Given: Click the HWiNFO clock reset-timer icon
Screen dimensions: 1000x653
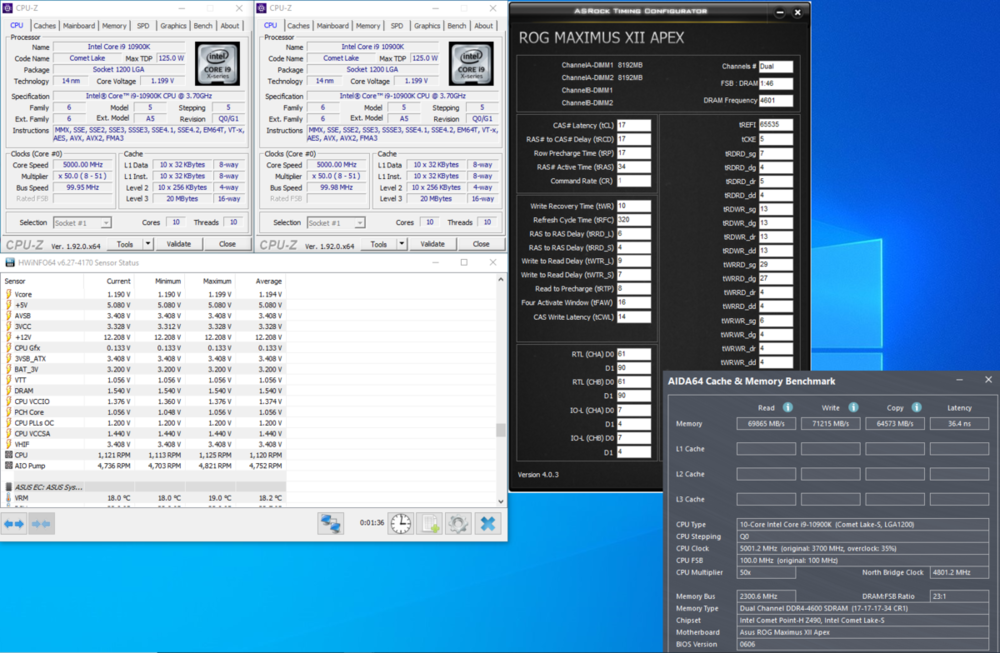Looking at the screenshot, I should click(x=401, y=524).
